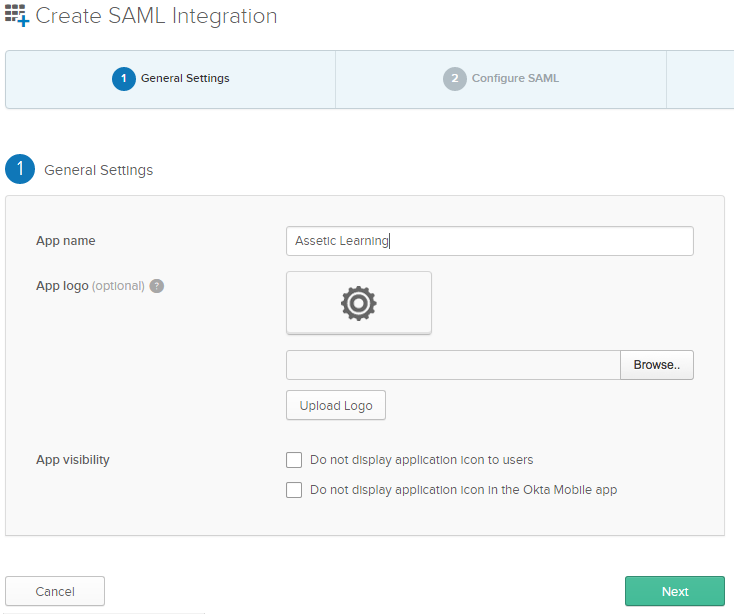Click the app grid plus icon beside title
Viewport: 734px width, 614px height.
coord(17,15)
